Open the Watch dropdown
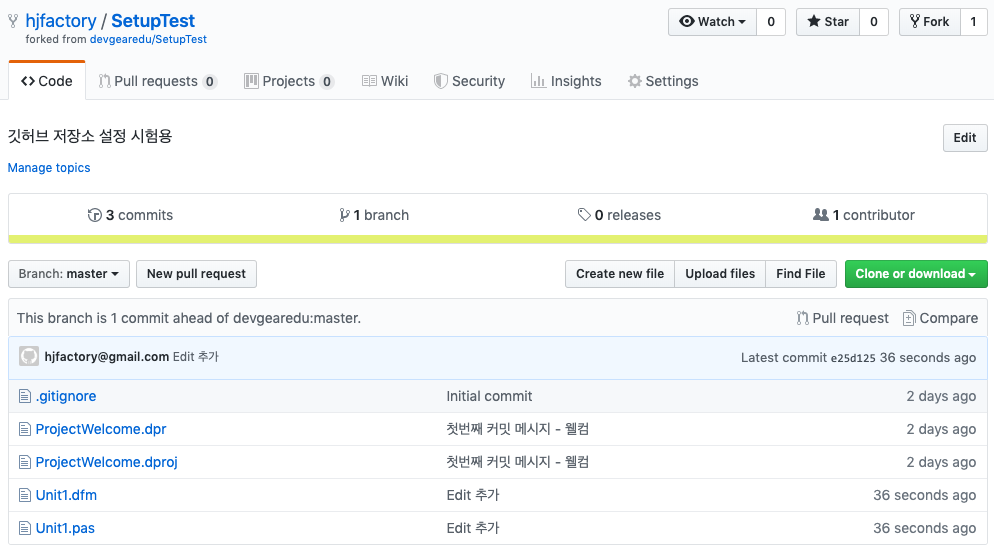The height and width of the screenshot is (554, 994). coord(712,22)
